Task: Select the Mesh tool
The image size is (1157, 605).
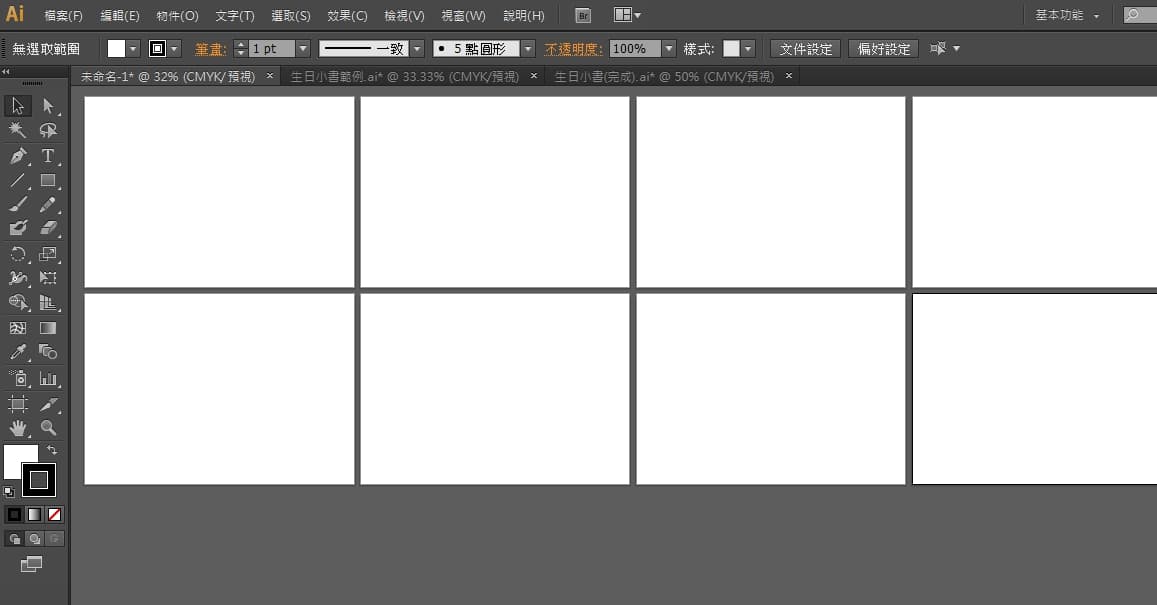Action: [x=18, y=328]
